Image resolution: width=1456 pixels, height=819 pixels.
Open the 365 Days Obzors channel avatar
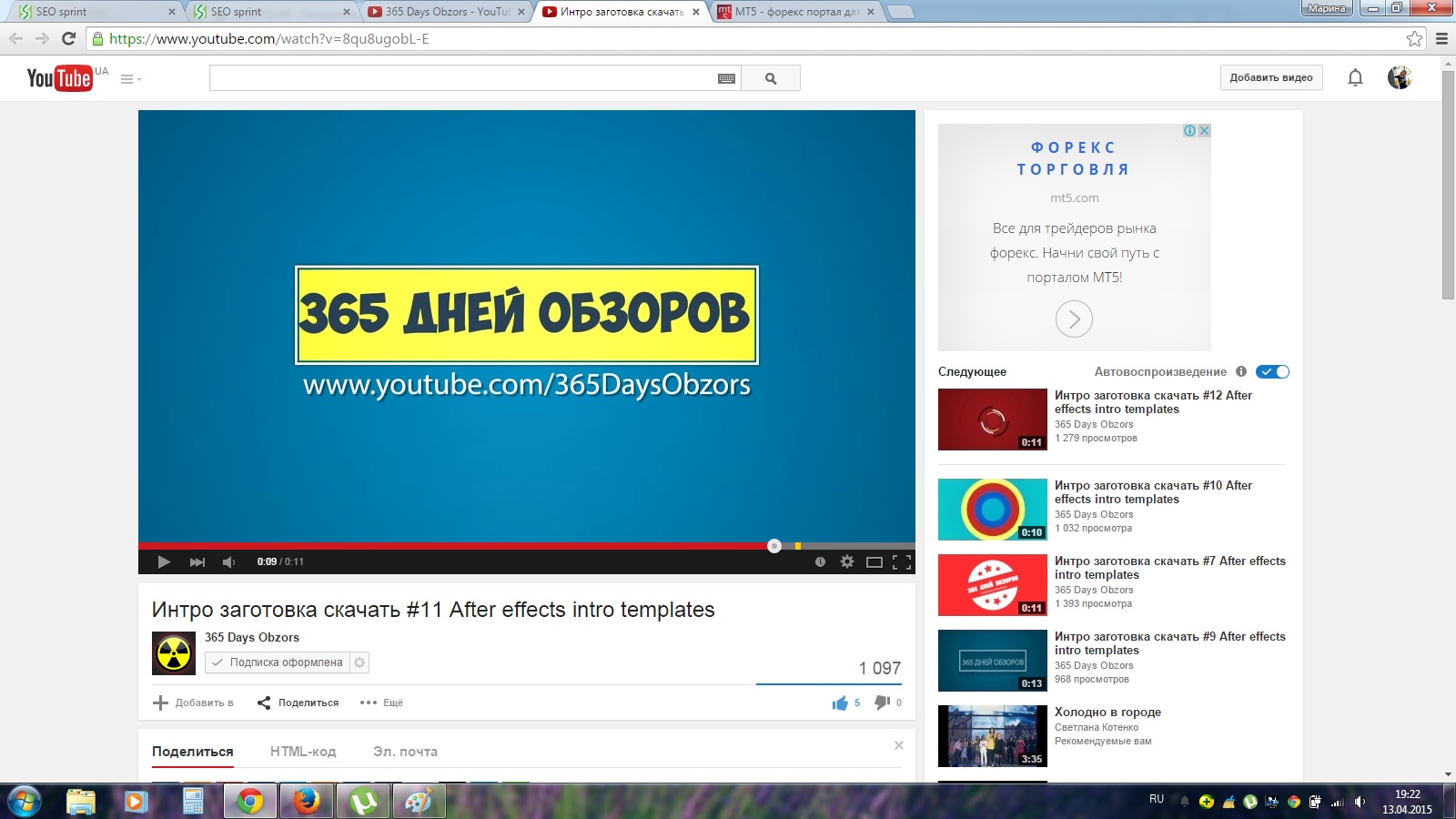174,653
